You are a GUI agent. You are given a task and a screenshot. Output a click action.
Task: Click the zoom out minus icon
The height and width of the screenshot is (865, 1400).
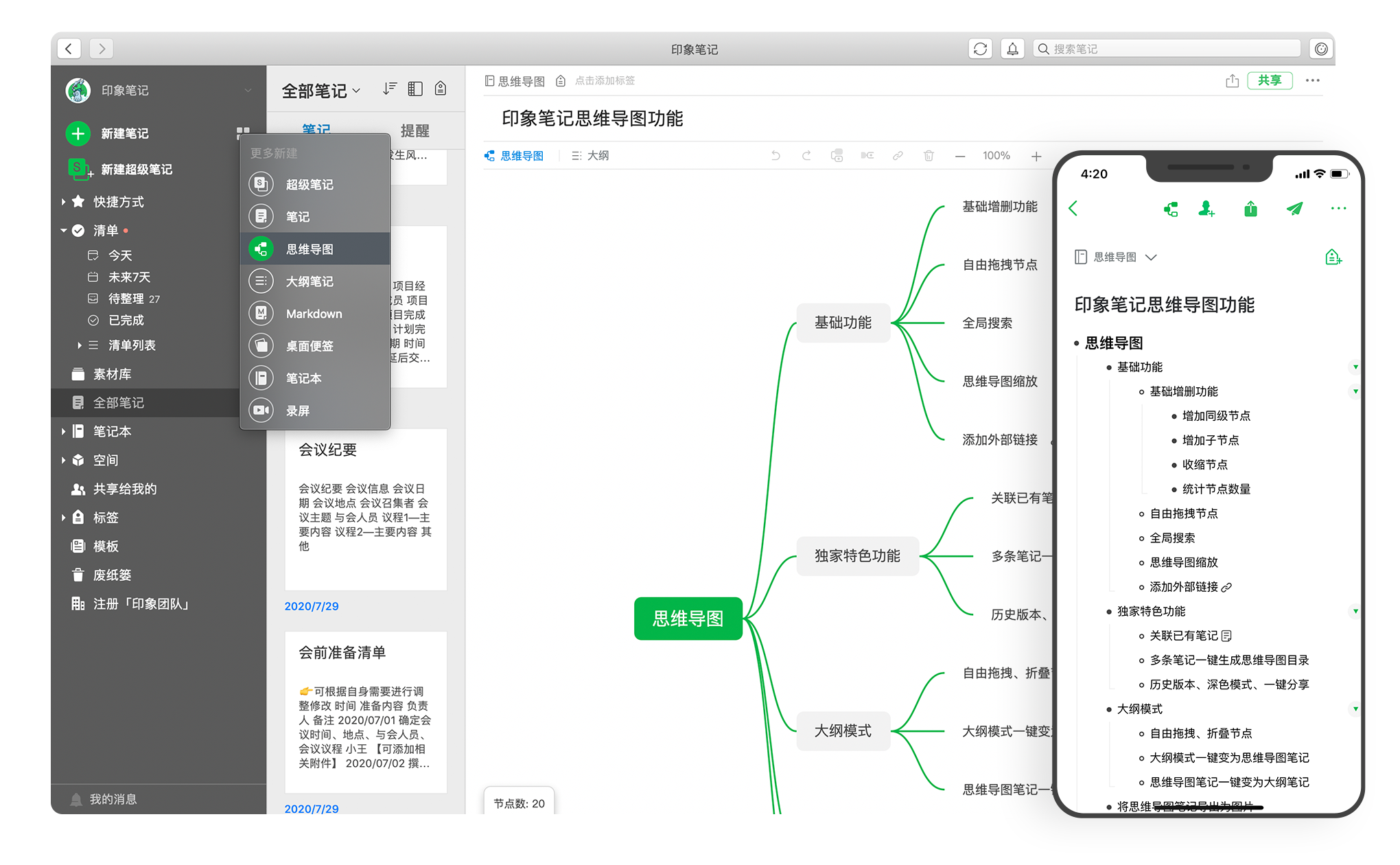960,157
